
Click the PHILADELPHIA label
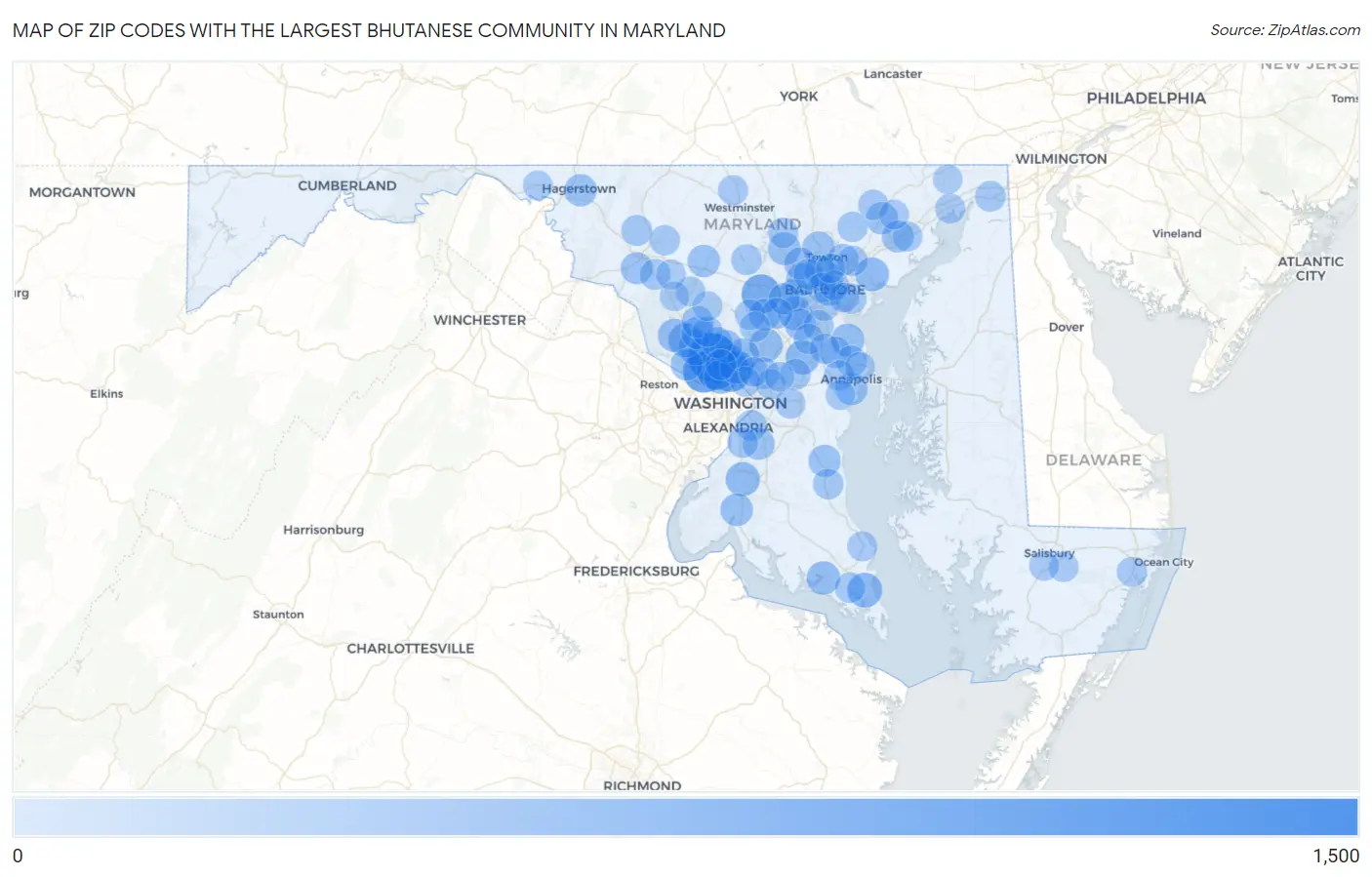click(1146, 98)
